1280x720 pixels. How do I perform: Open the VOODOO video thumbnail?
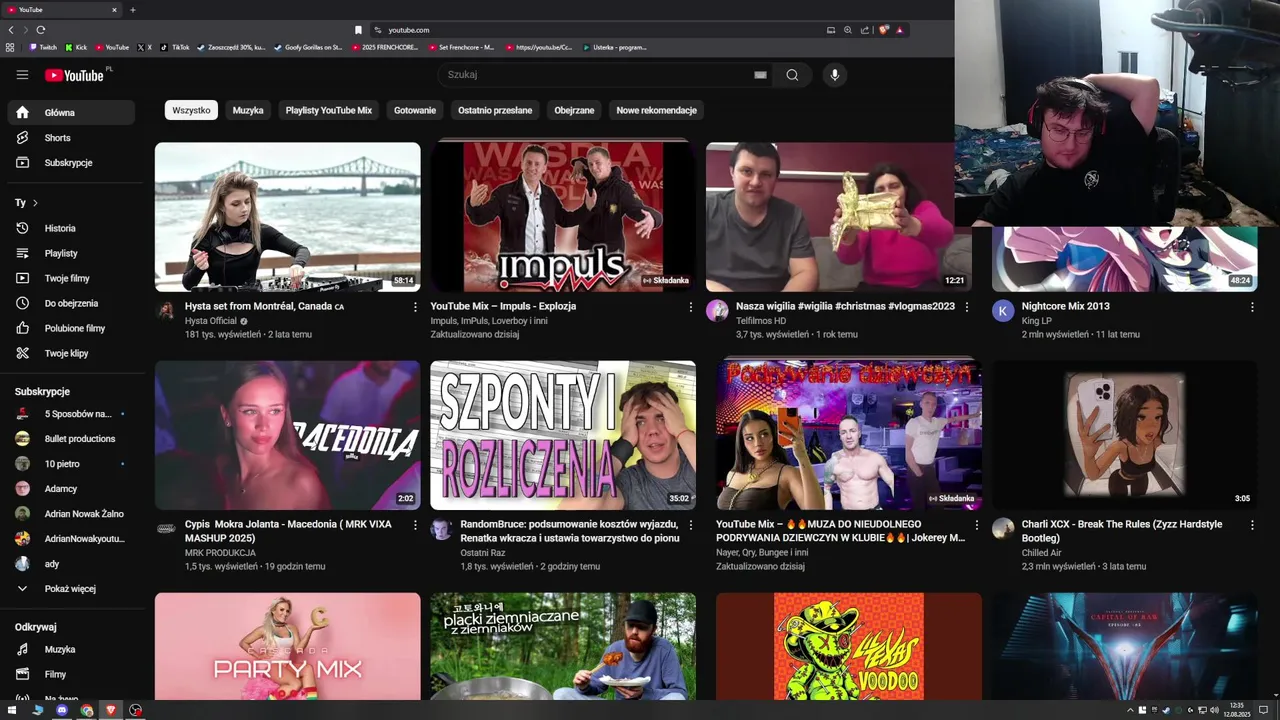click(x=849, y=646)
